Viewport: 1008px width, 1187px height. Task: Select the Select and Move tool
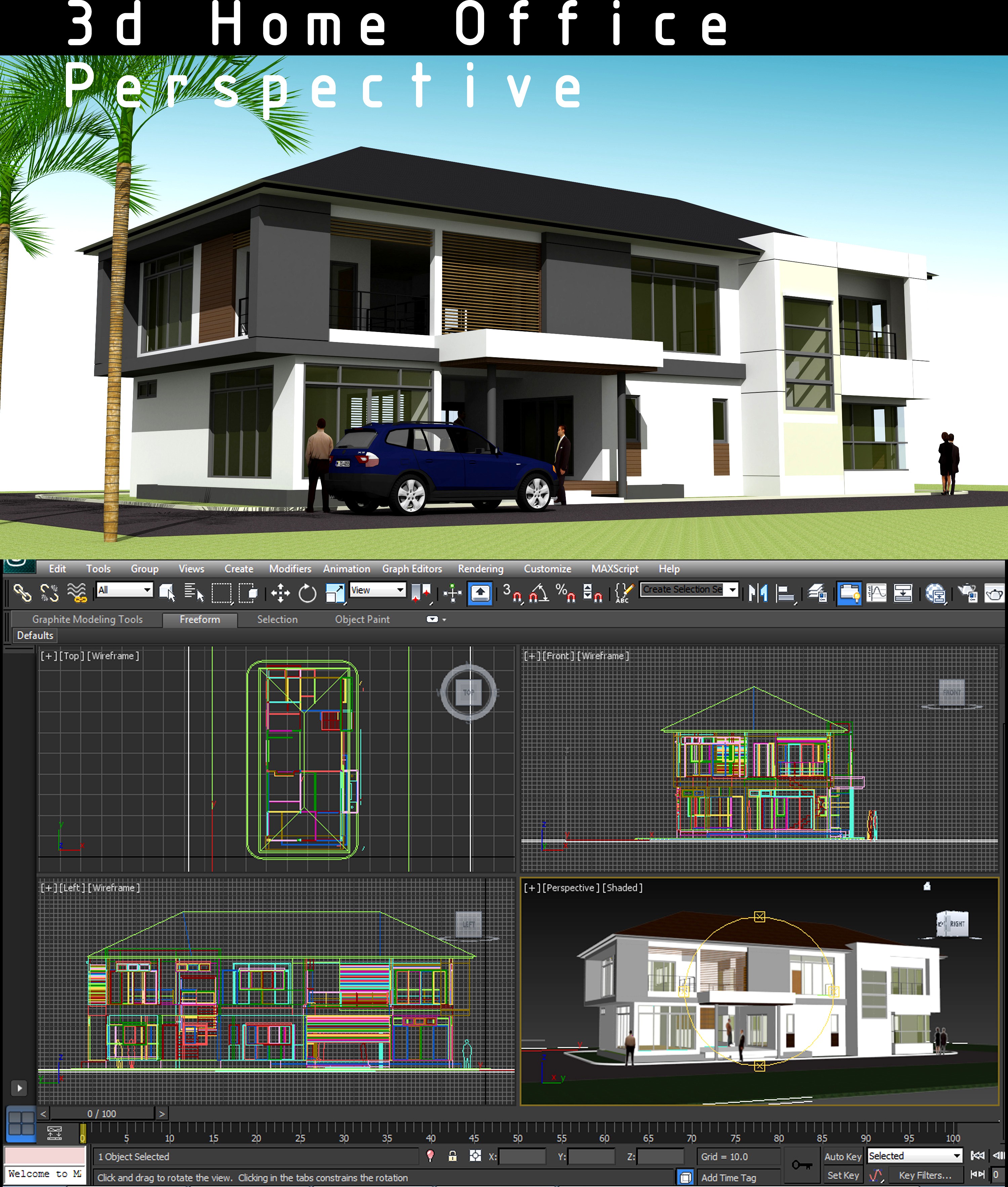pyautogui.click(x=280, y=593)
